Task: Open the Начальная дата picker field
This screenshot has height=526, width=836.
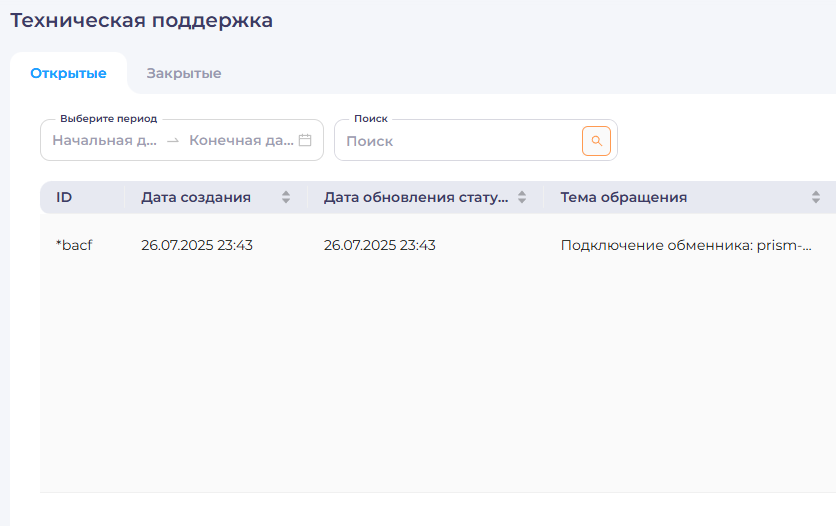Action: [x=105, y=141]
